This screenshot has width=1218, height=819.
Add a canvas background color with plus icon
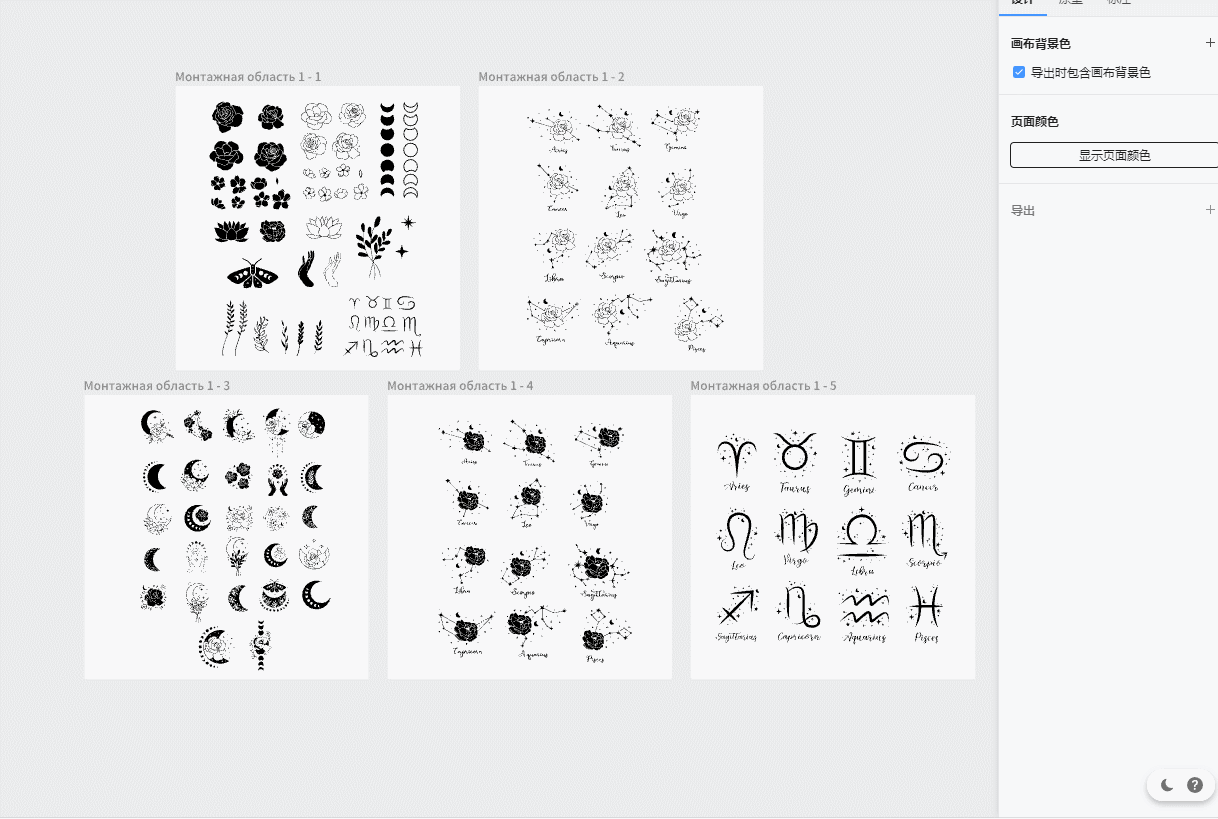pyautogui.click(x=1210, y=43)
